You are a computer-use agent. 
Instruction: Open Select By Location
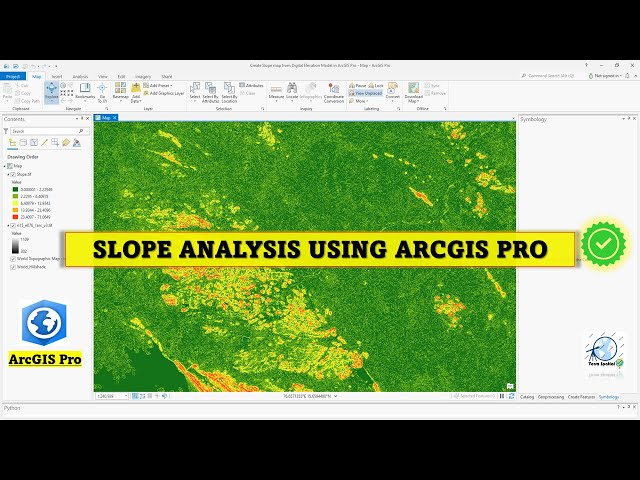tap(229, 92)
